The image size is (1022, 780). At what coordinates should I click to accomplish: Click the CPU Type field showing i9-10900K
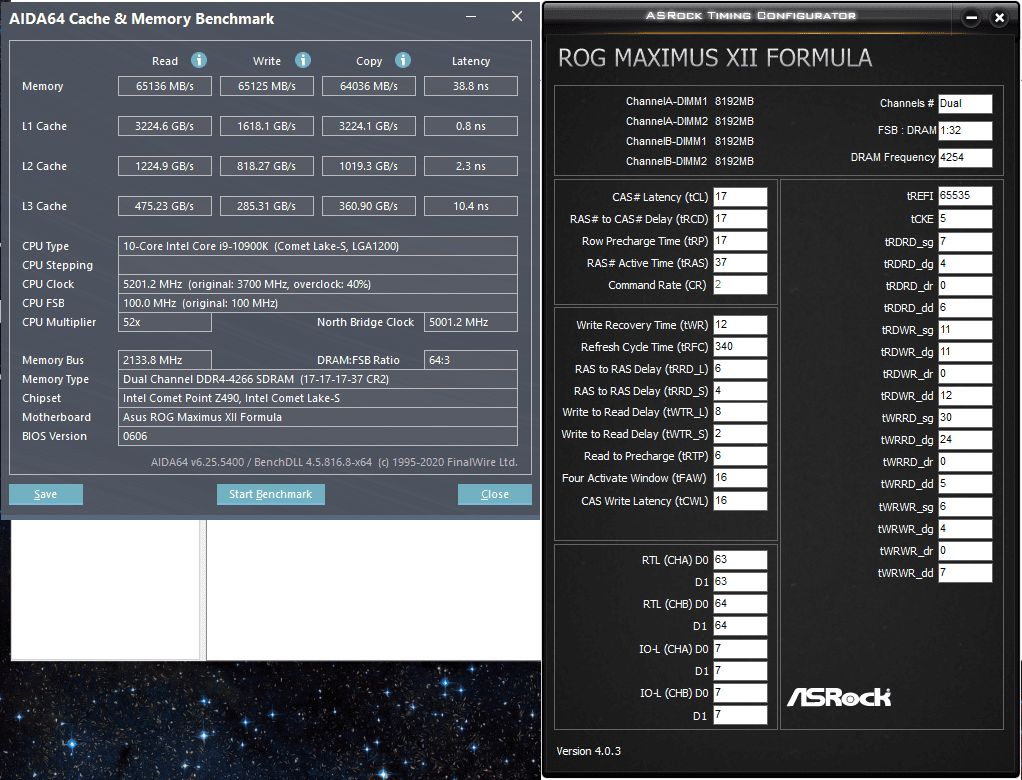tap(318, 246)
